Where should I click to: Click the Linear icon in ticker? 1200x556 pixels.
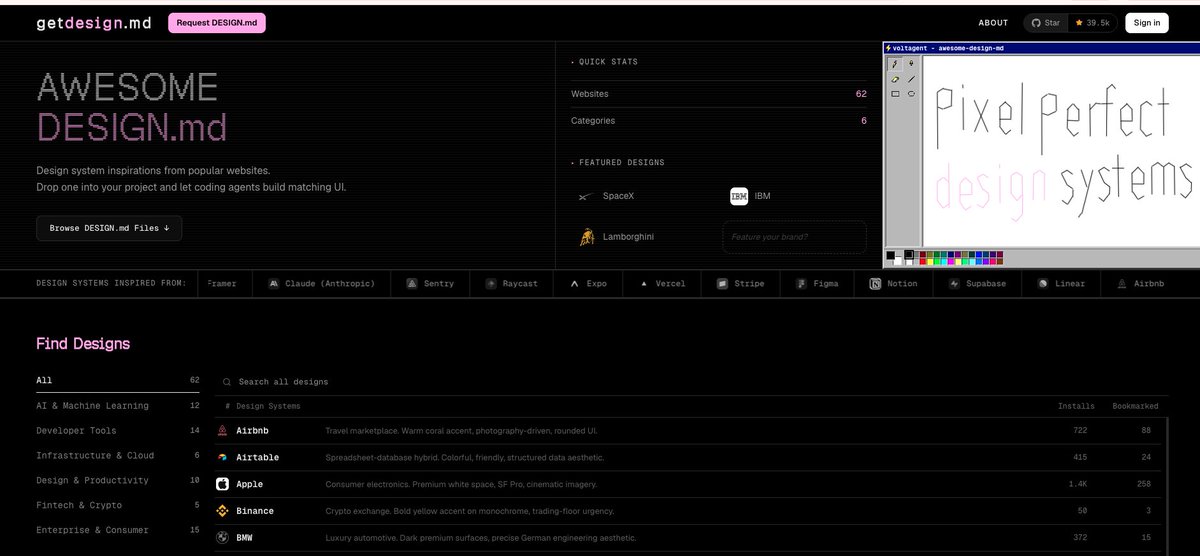pyautogui.click(x=1043, y=284)
